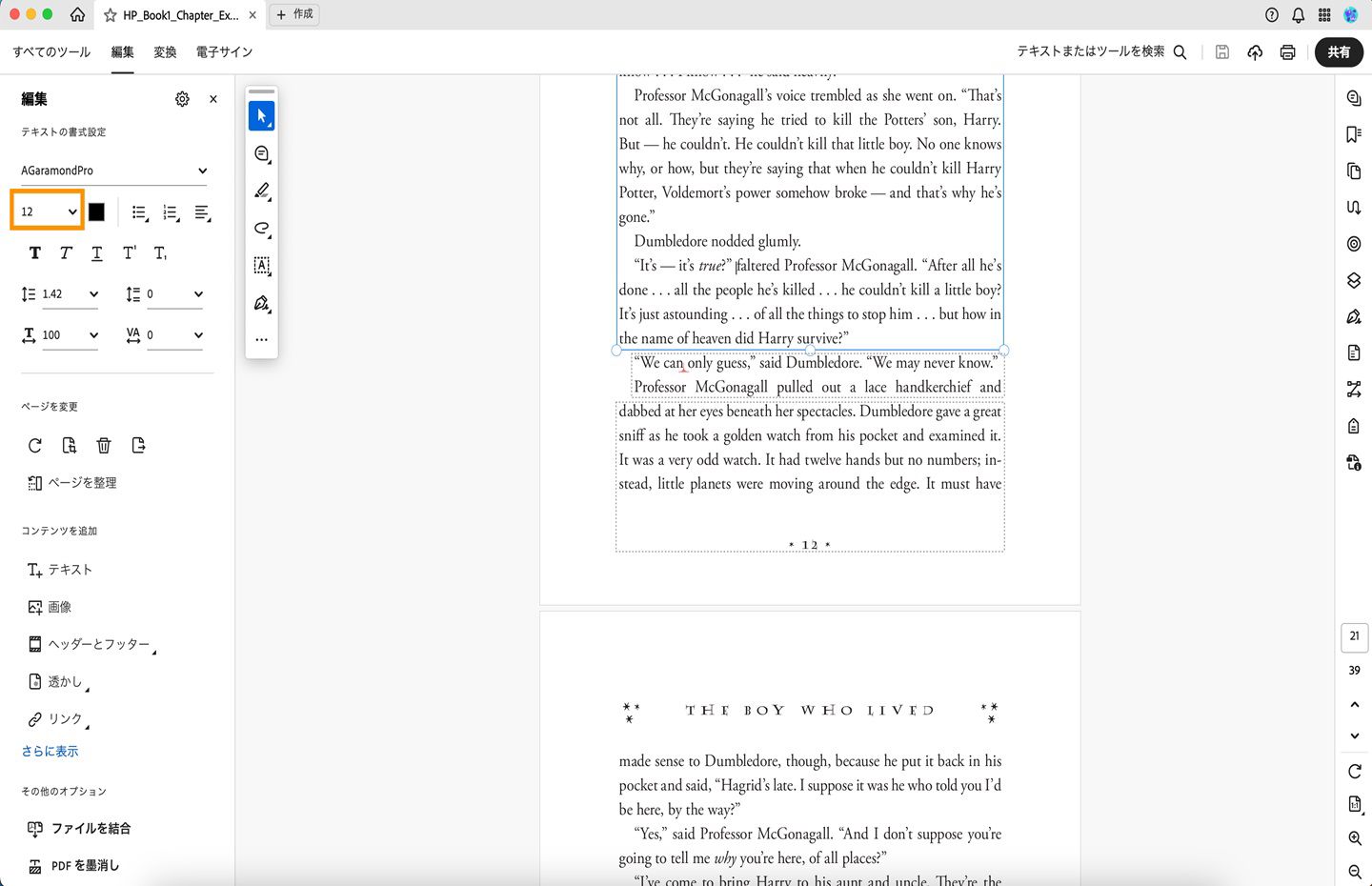The width and height of the screenshot is (1372, 886).
Task: Open the Bookmarks panel on the right
Action: pos(1353,134)
